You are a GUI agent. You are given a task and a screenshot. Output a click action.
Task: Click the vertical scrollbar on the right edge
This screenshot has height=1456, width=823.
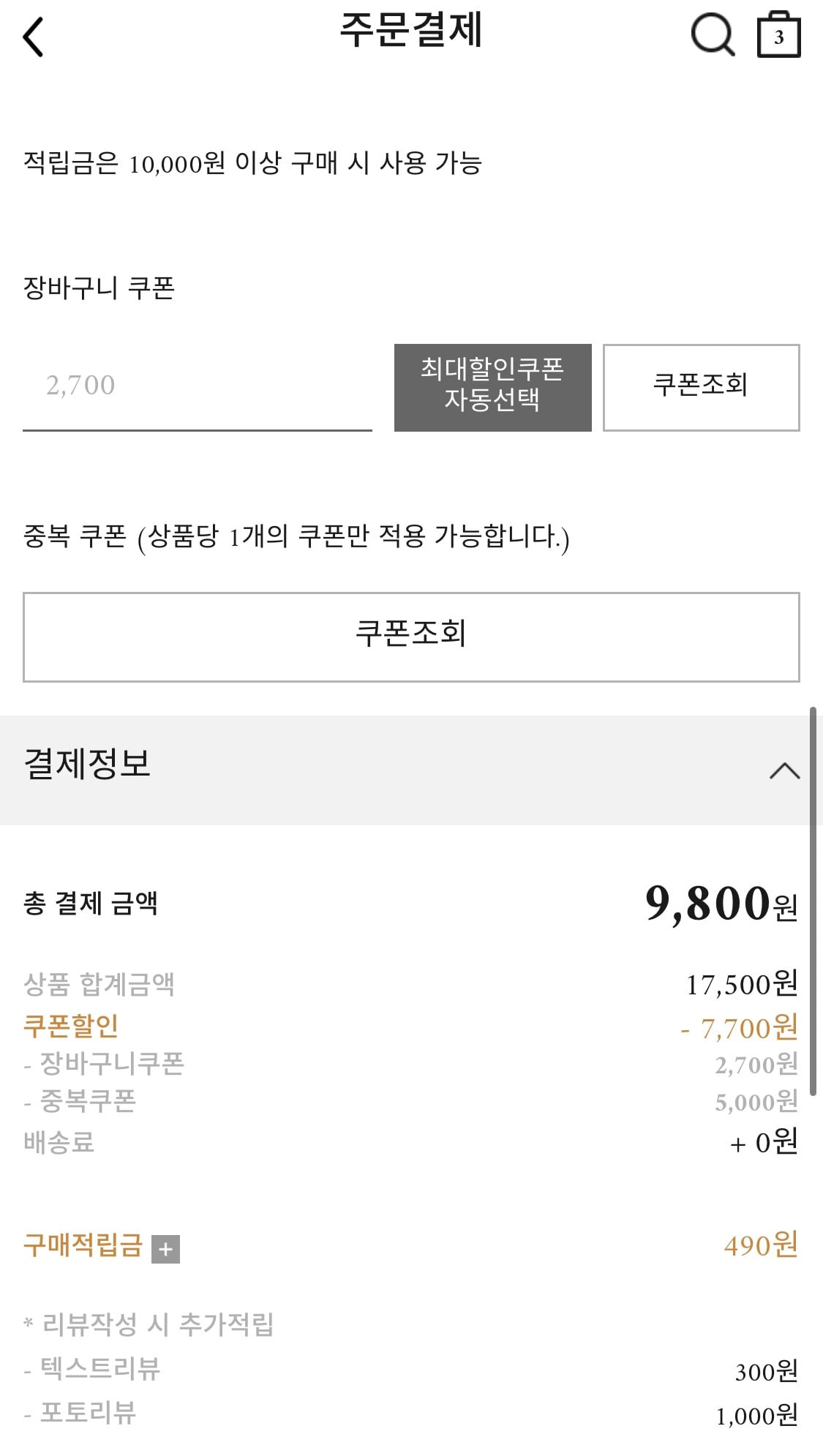[812, 900]
